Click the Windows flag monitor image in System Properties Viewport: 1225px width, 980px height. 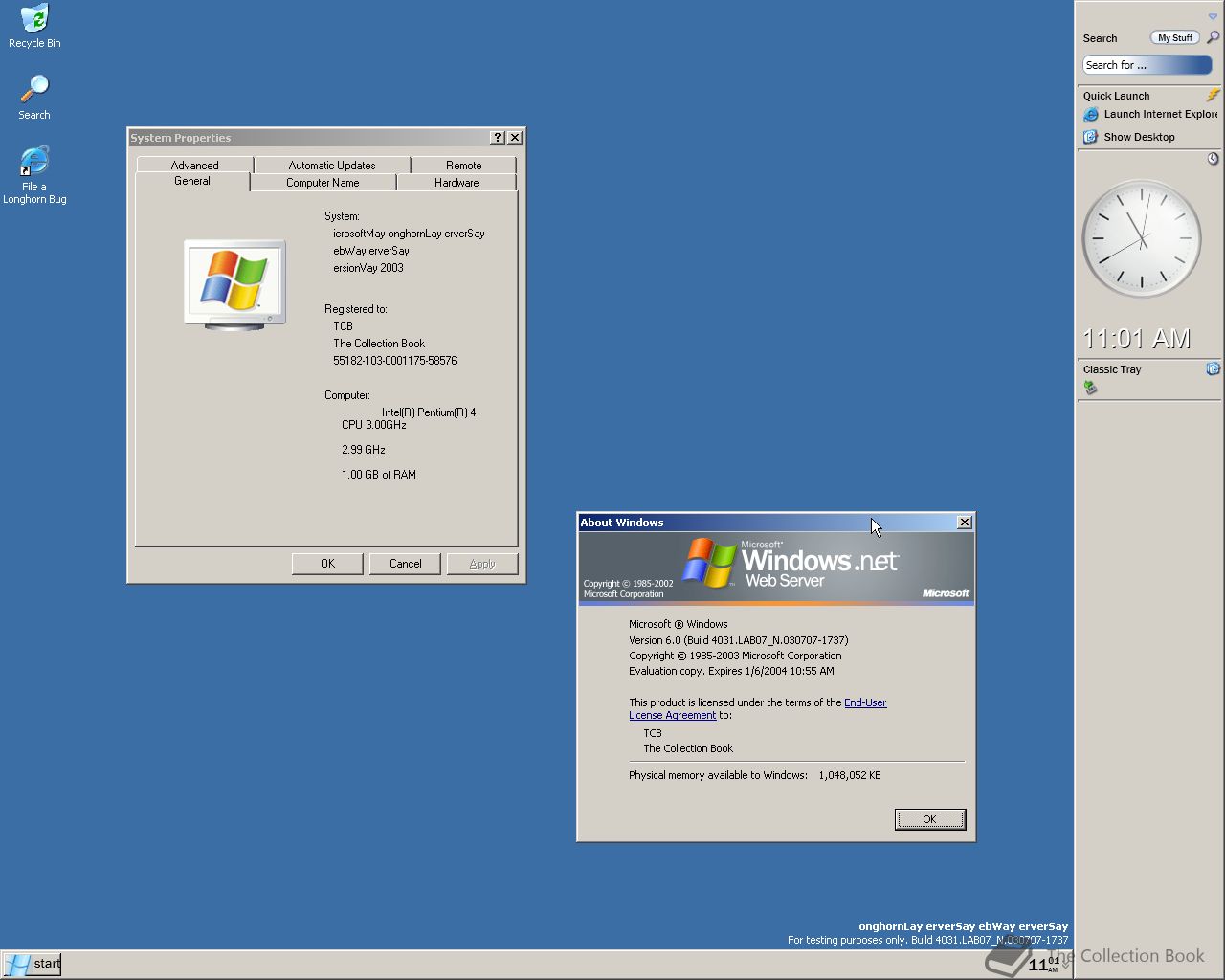pyautogui.click(x=234, y=285)
